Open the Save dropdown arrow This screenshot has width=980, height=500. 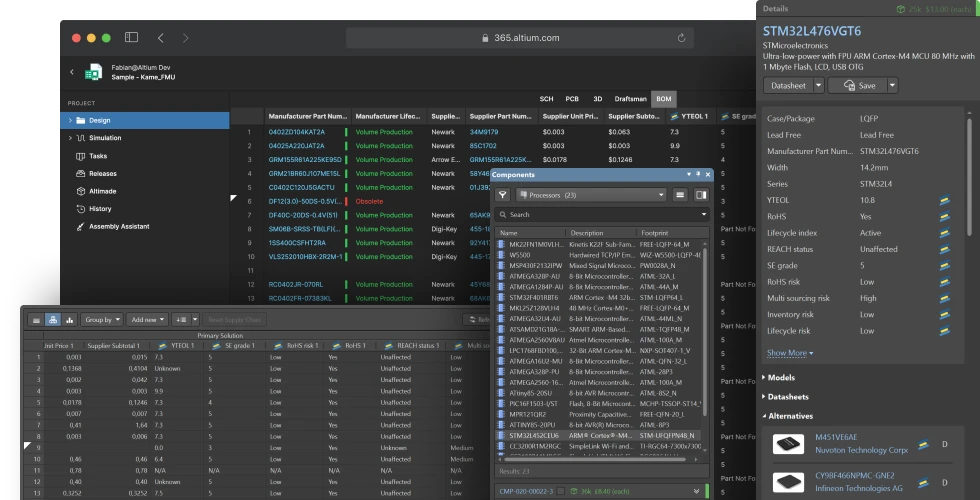click(x=892, y=86)
